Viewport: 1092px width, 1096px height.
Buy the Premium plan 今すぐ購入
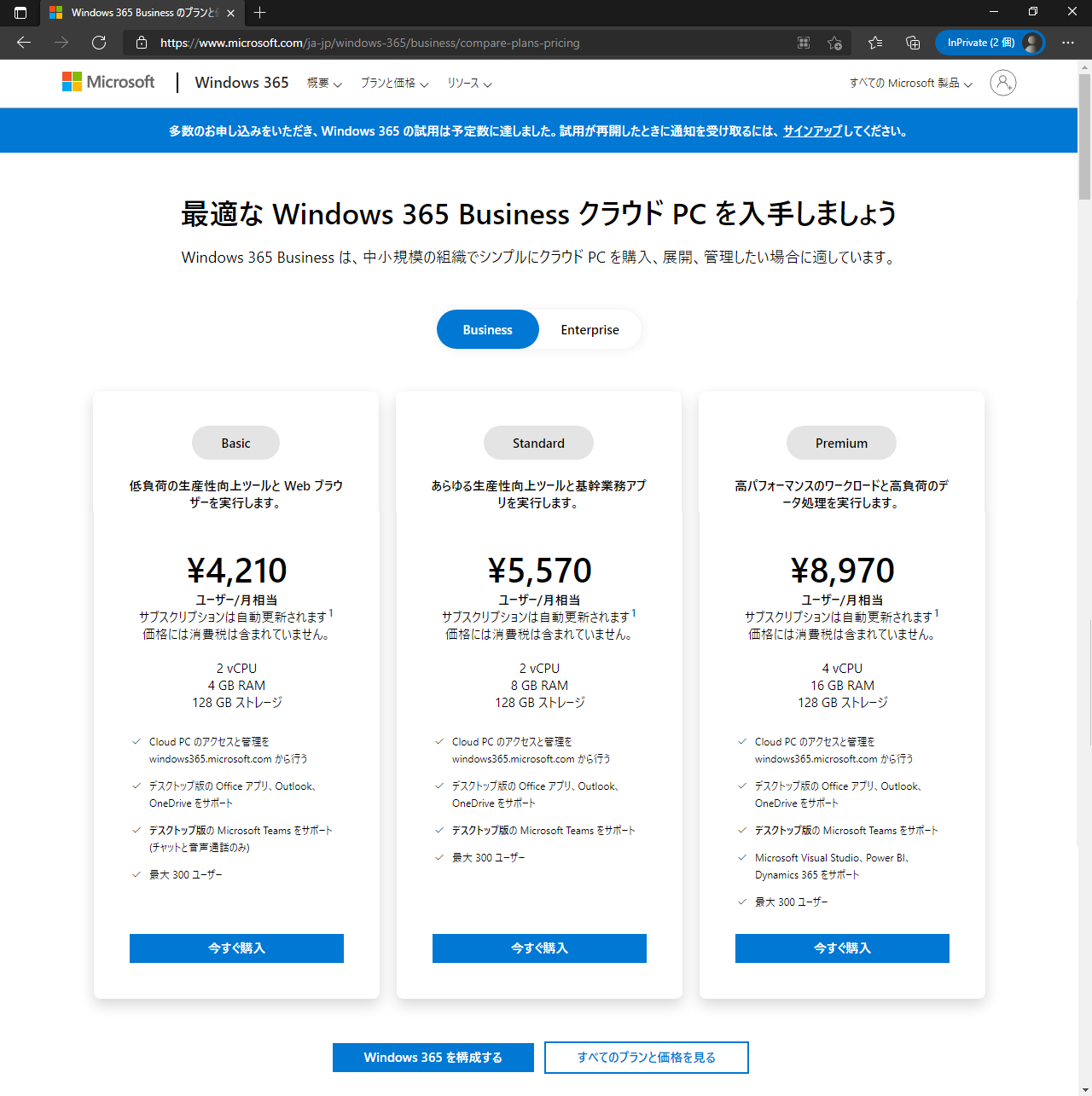click(842, 948)
